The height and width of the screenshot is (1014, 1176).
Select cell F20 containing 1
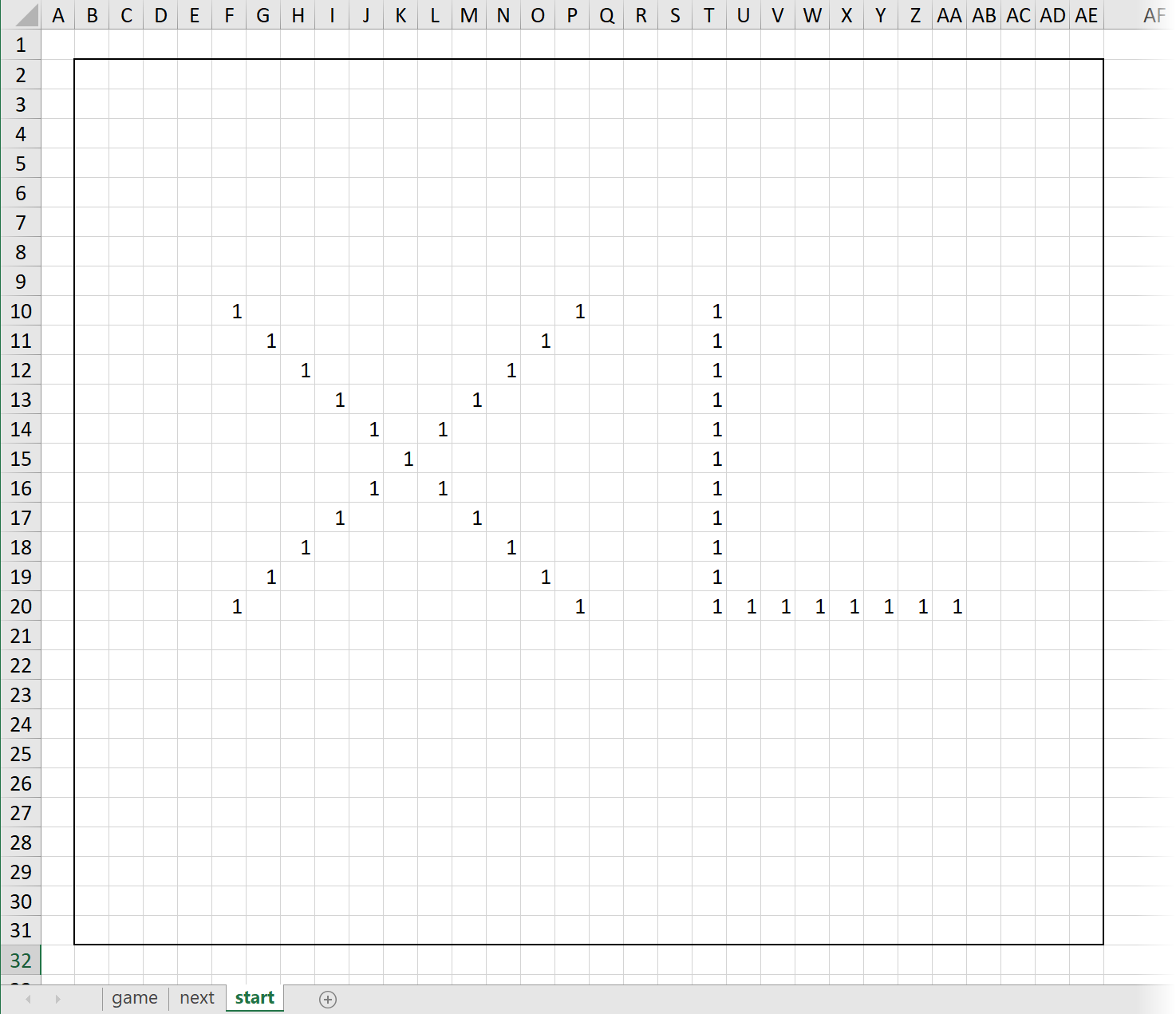click(229, 606)
